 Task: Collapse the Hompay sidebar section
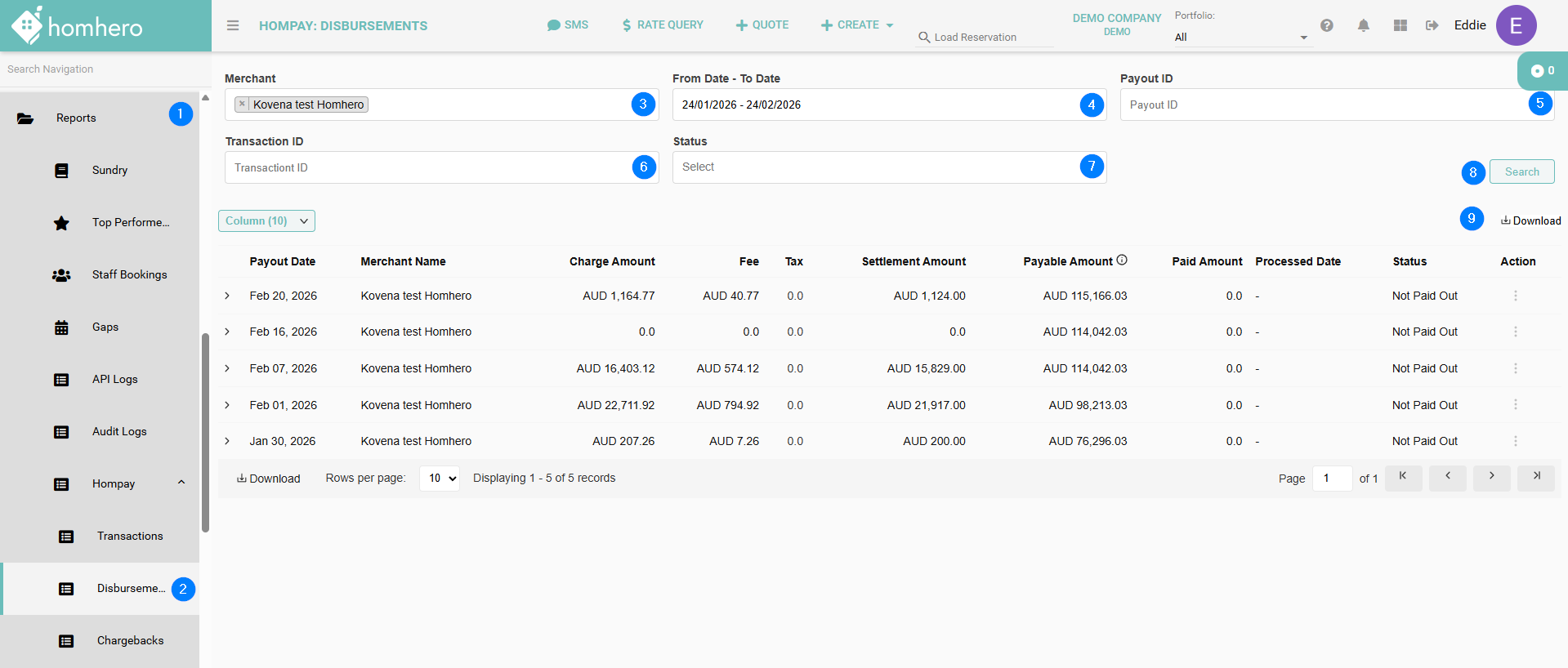[181, 483]
